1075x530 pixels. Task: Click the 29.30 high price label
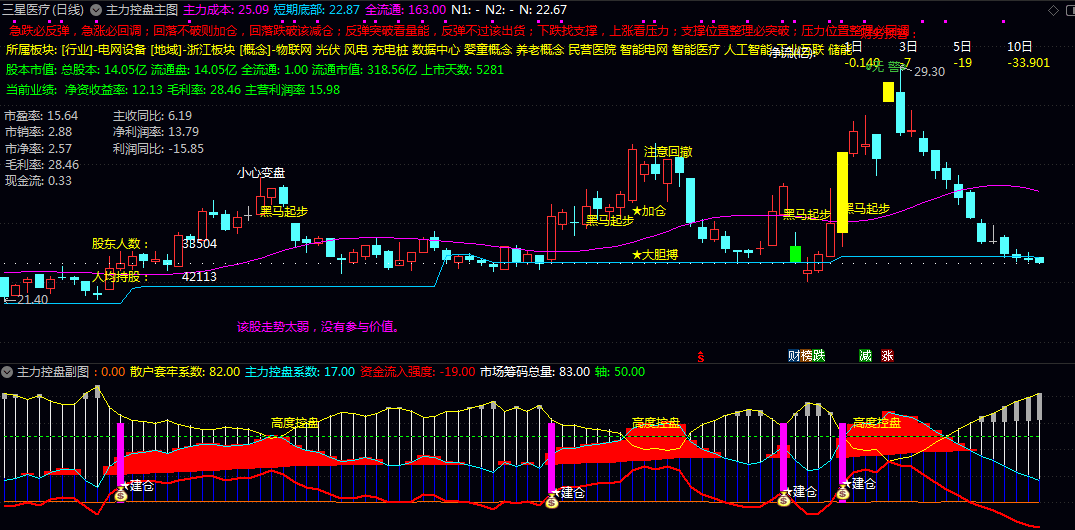[930, 71]
